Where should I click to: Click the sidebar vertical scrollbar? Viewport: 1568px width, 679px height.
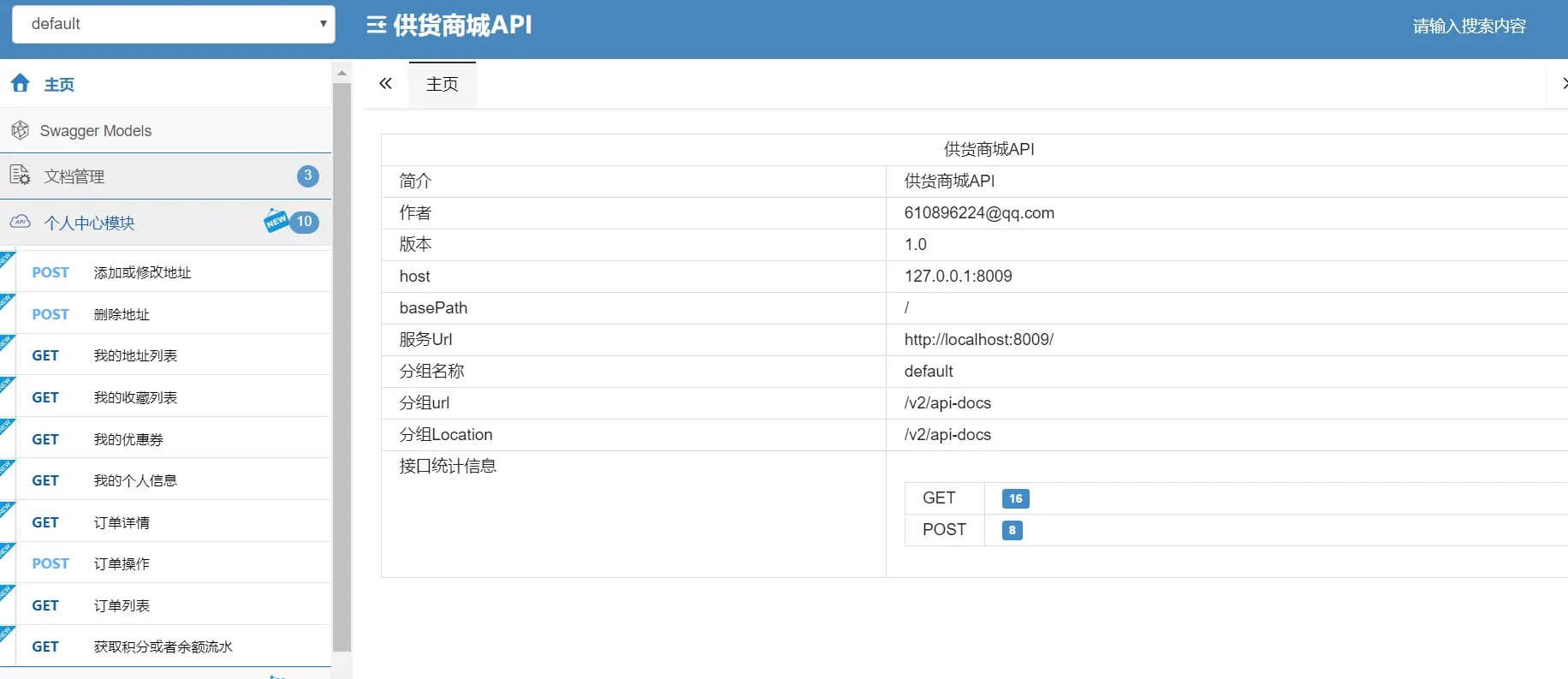342,368
